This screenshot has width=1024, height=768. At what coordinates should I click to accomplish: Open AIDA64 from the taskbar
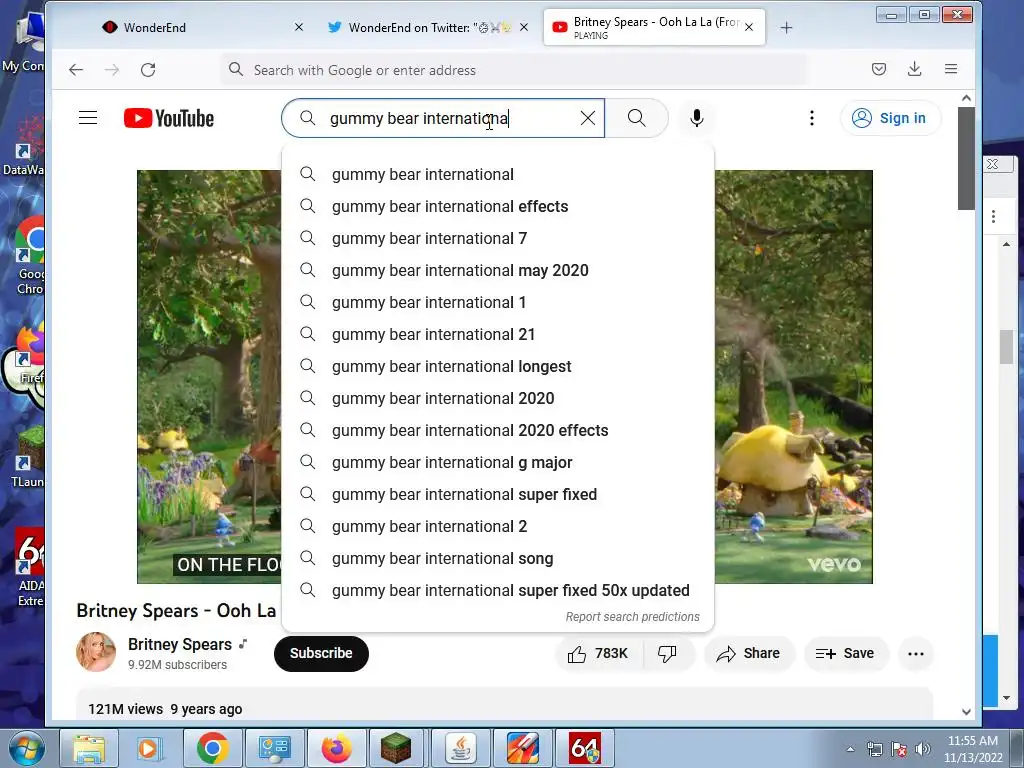[584, 748]
